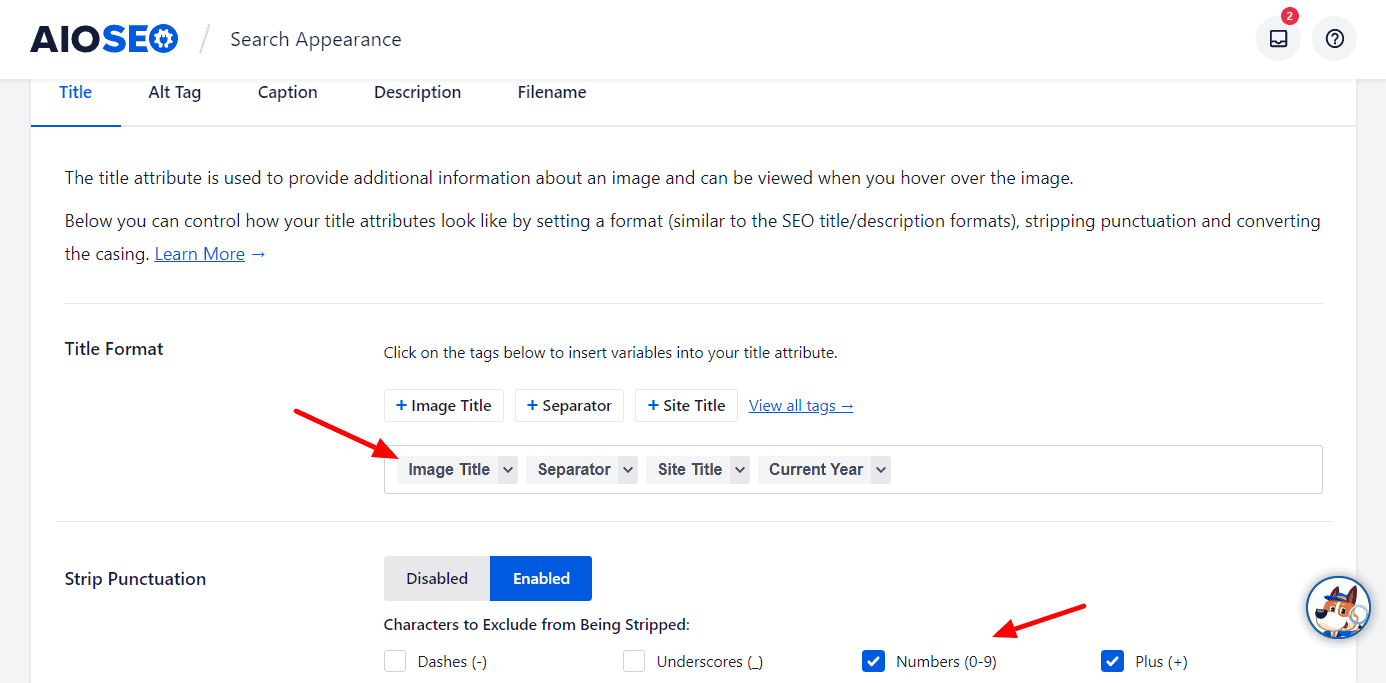1386x683 pixels.
Task: Uncheck the Numbers (0-9) checkbox
Action: coord(873,661)
